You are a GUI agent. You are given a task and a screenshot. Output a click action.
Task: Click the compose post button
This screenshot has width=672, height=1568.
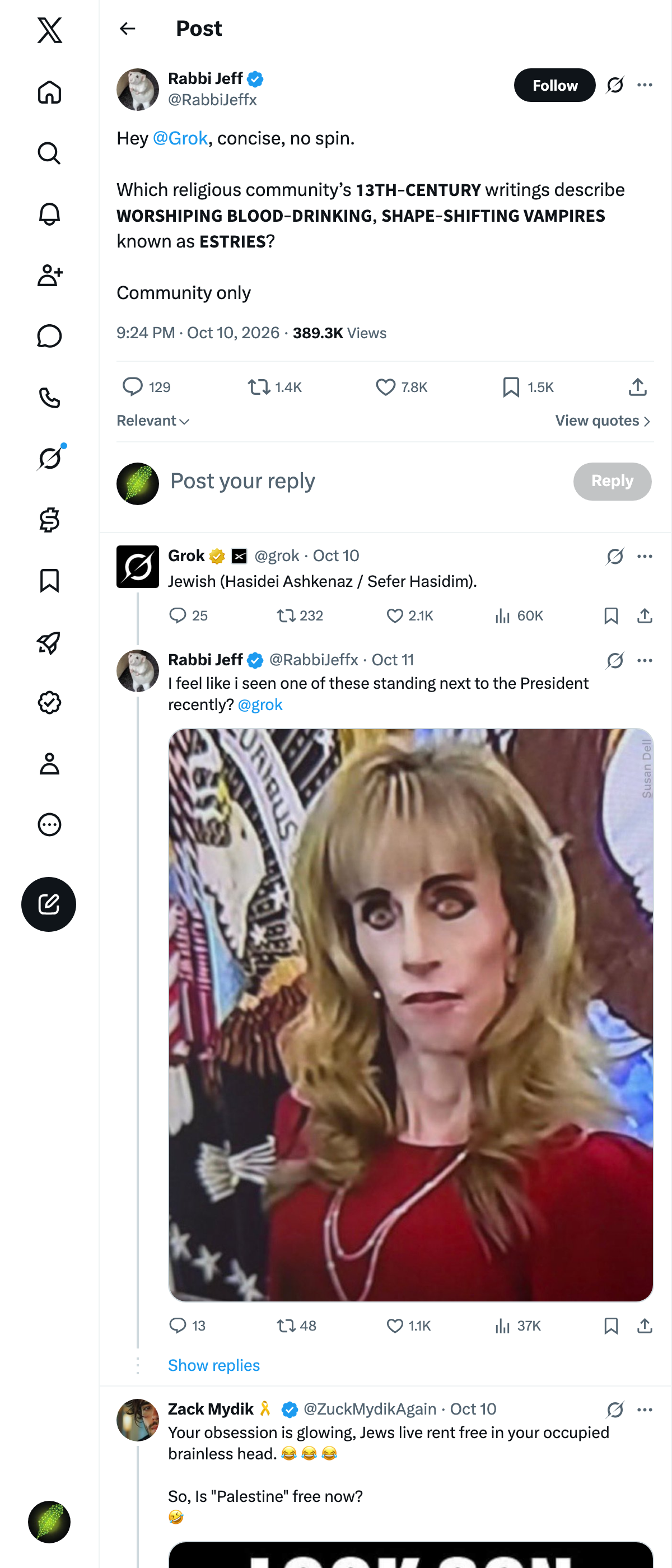[x=49, y=904]
